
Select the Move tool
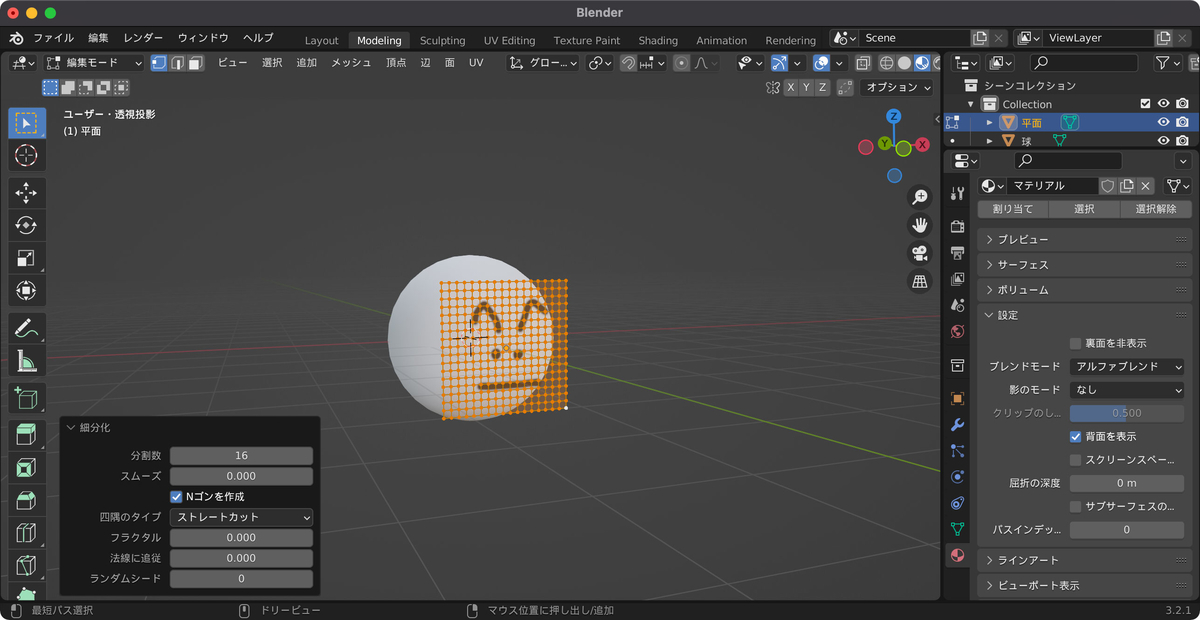point(26,193)
